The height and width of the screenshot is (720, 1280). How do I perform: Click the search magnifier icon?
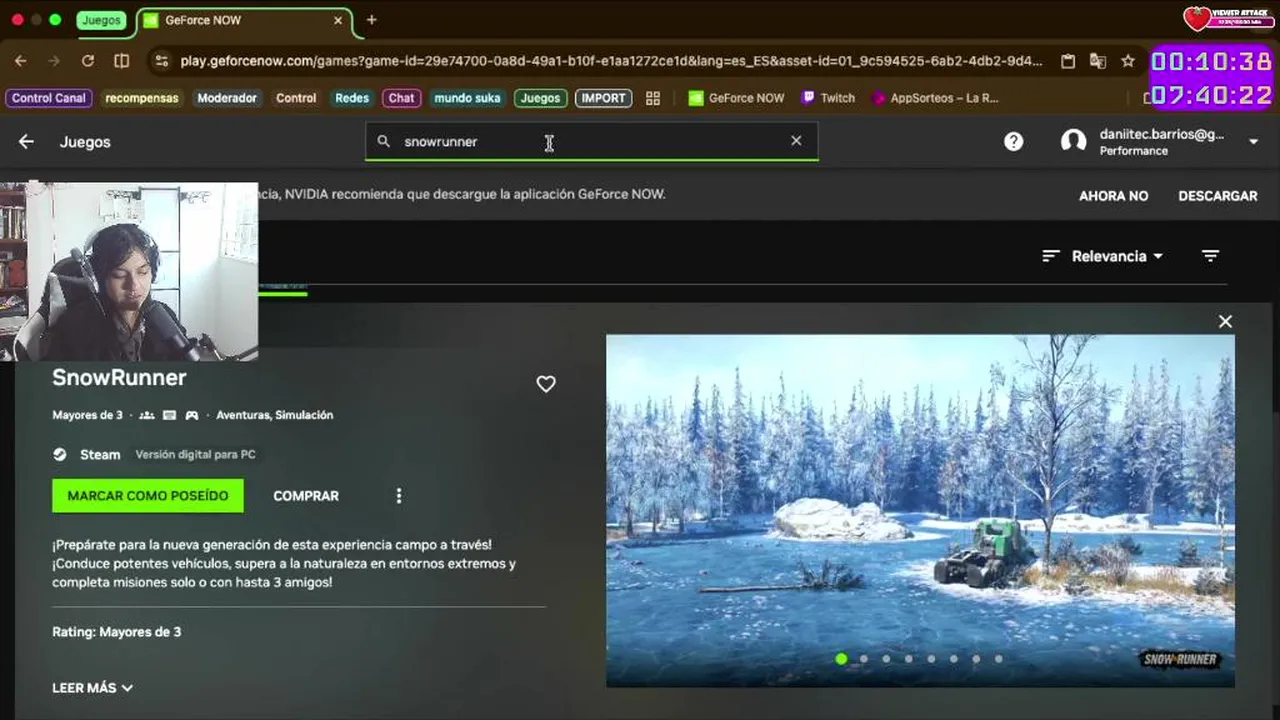click(x=383, y=141)
